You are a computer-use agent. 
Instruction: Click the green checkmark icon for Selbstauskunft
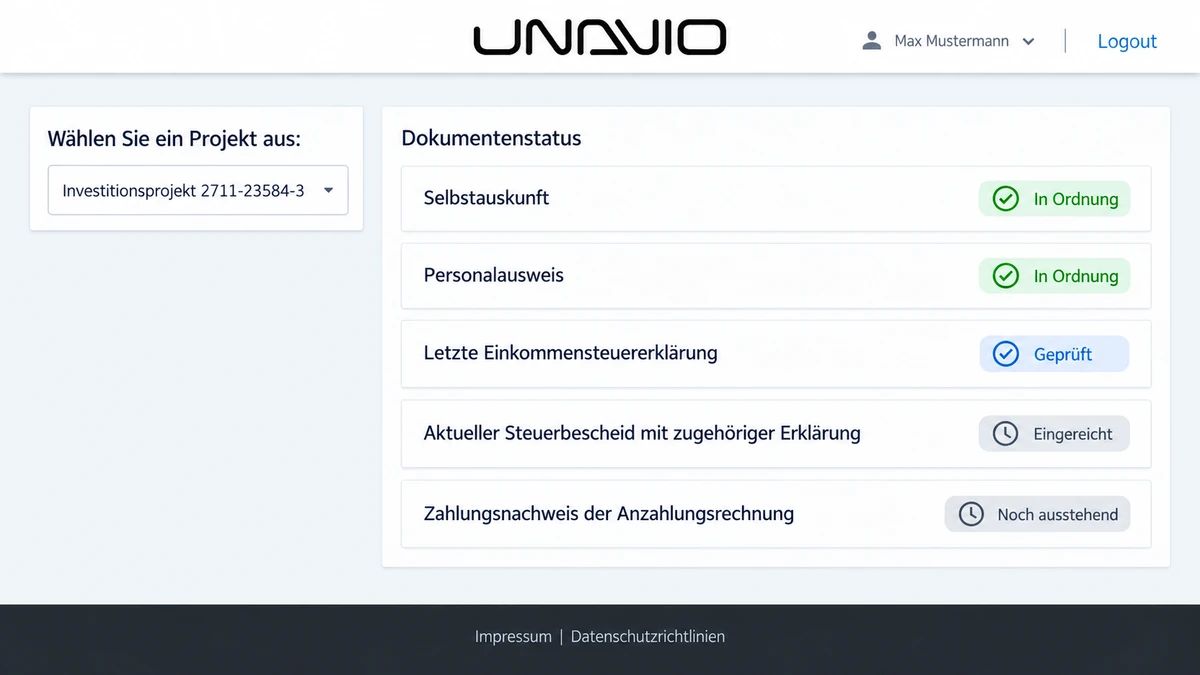click(x=1005, y=199)
